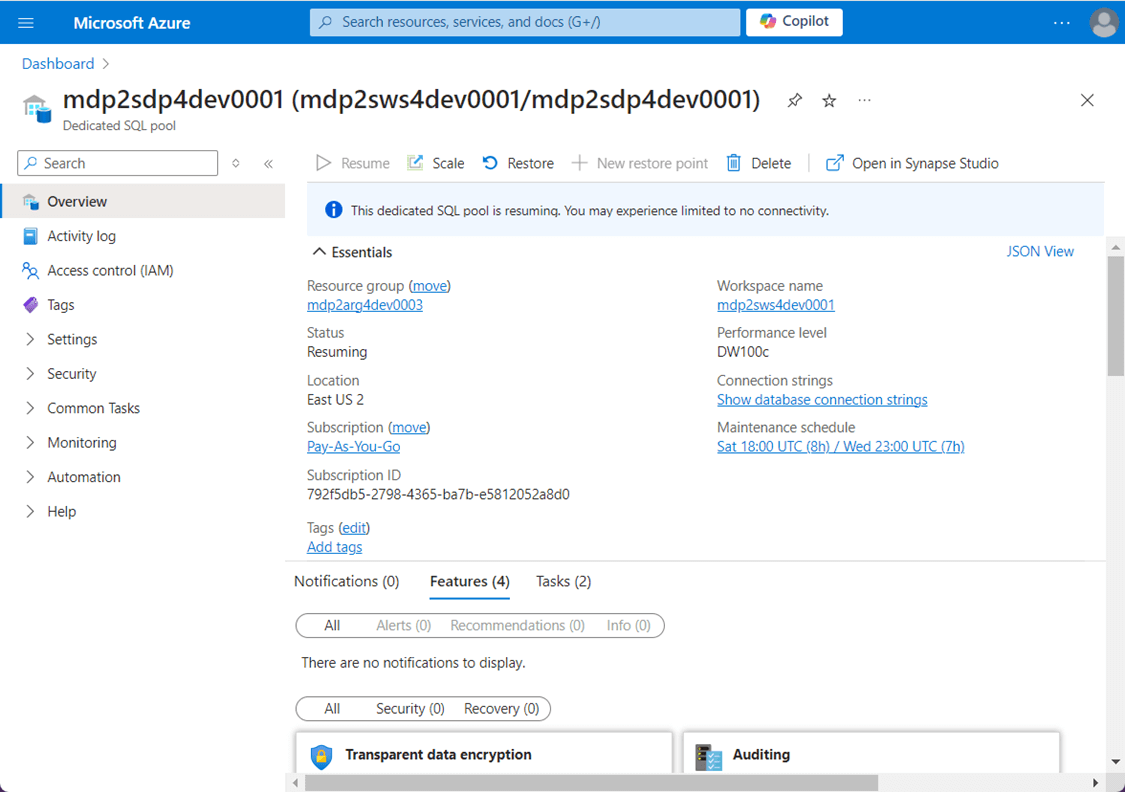Go to the Dashboard breadcrumb
The width and height of the screenshot is (1125, 792).
pos(58,64)
